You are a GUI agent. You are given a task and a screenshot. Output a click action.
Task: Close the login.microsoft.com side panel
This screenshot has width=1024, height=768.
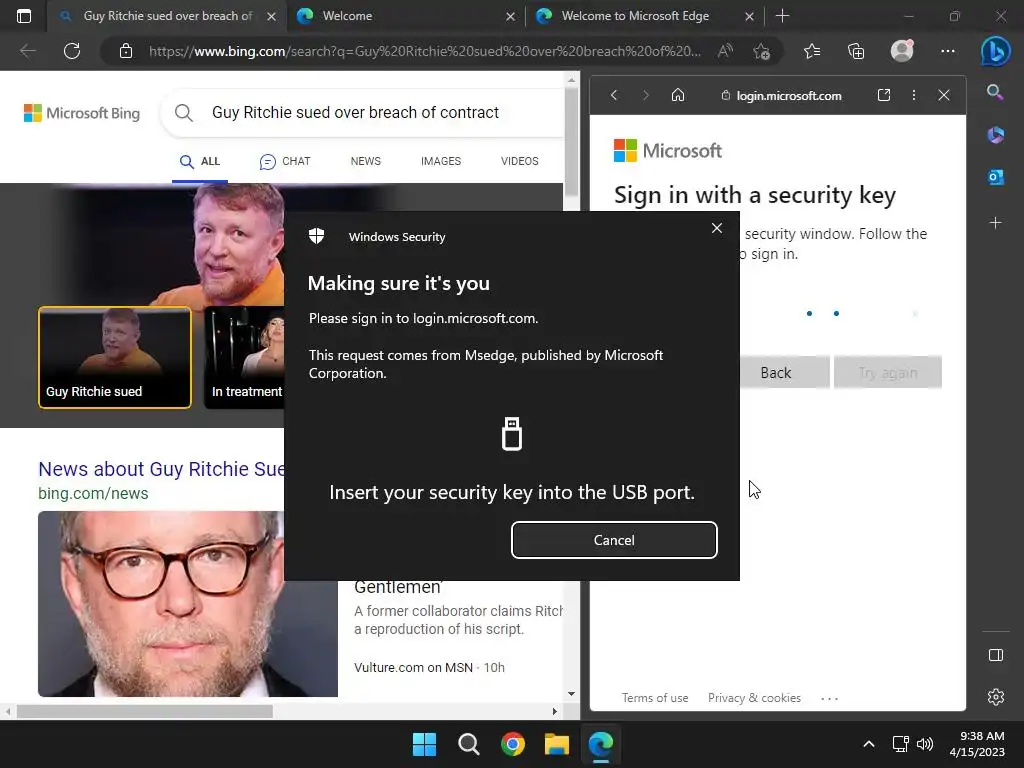point(944,95)
